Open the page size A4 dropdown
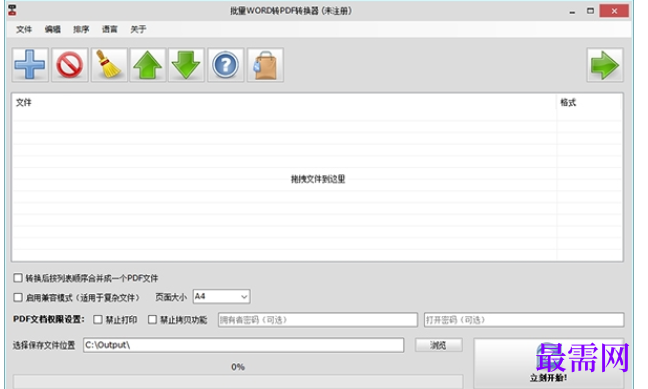The width and height of the screenshot is (648, 389). [222, 296]
